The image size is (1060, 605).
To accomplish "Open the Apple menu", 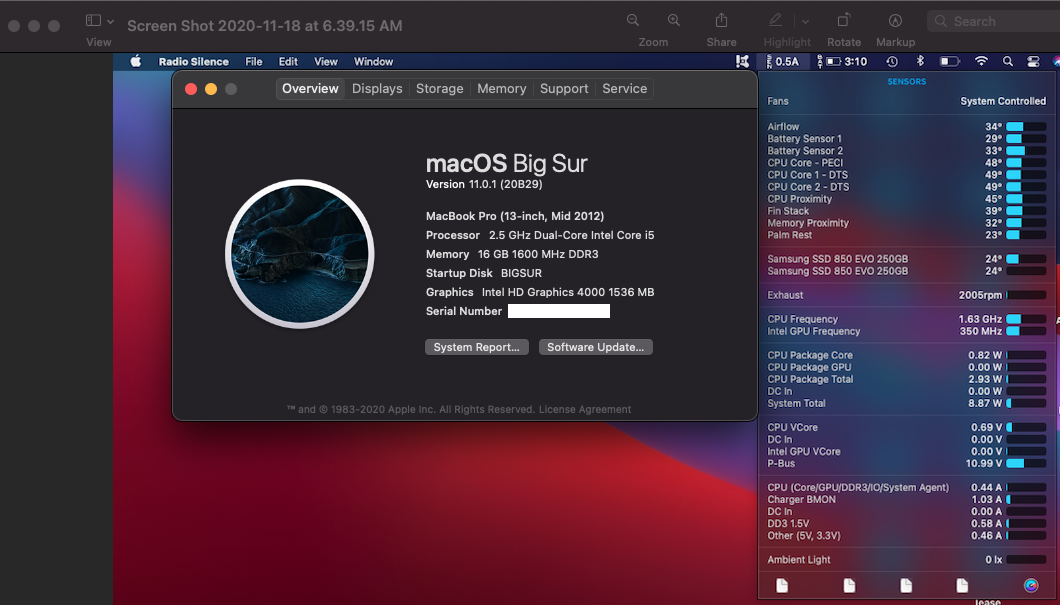I will 136,62.
